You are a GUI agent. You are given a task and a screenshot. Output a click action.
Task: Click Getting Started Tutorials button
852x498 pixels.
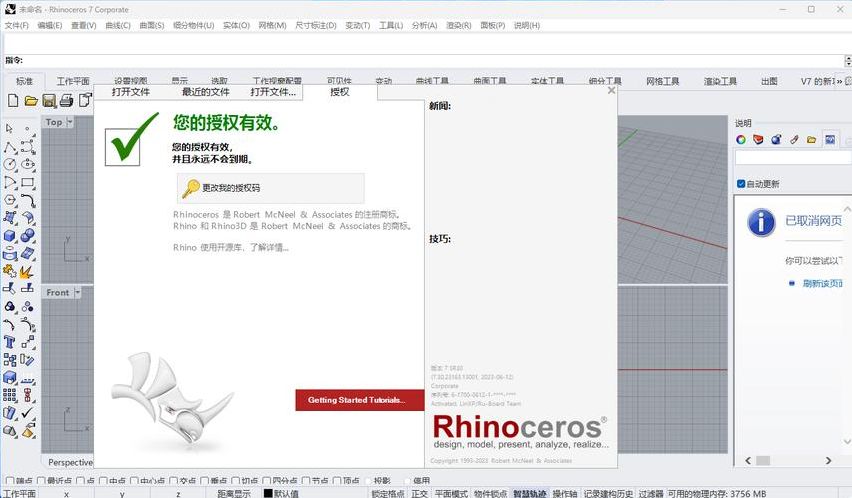pyautogui.click(x=360, y=400)
